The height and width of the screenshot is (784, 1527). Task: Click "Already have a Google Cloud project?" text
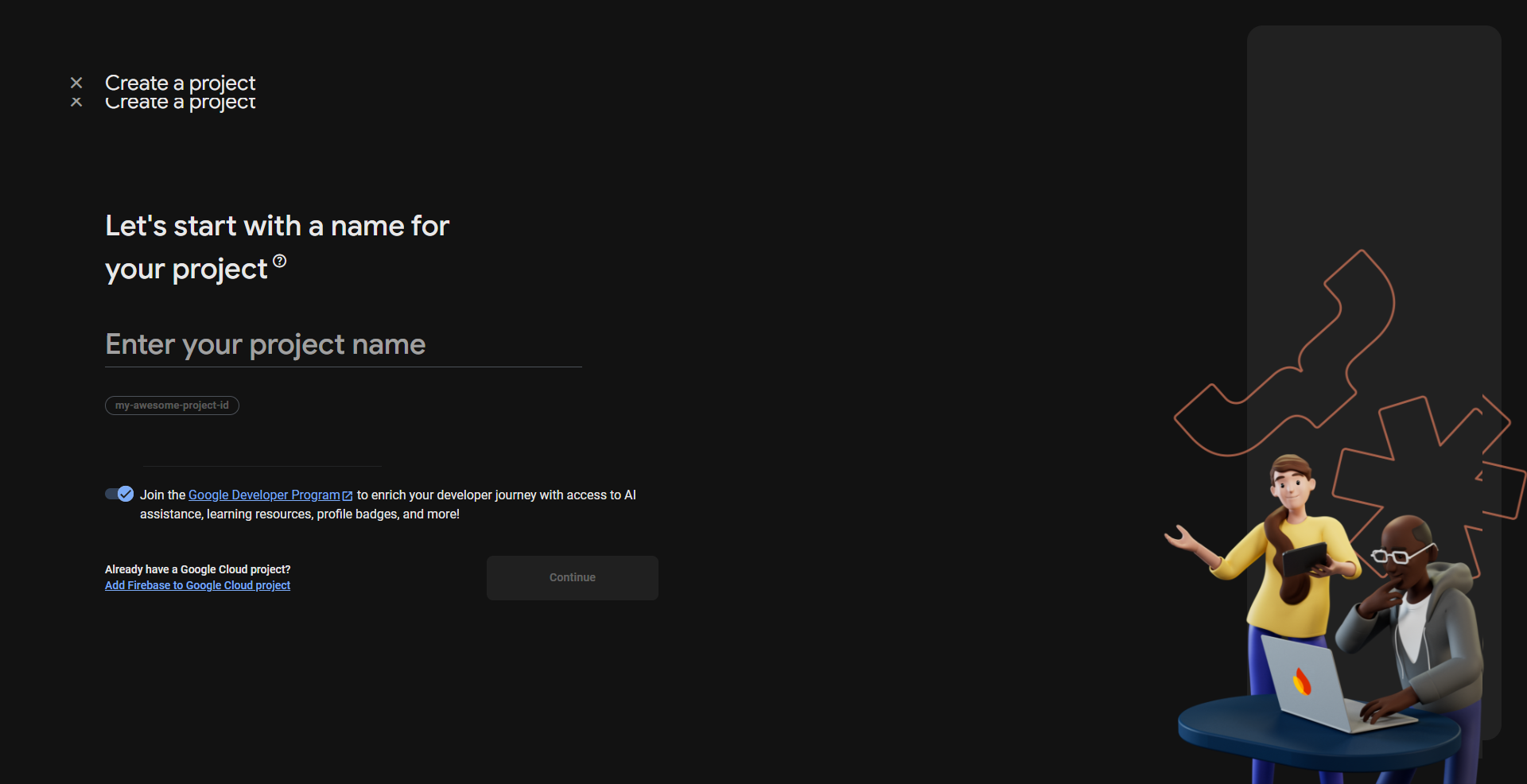[197, 569]
